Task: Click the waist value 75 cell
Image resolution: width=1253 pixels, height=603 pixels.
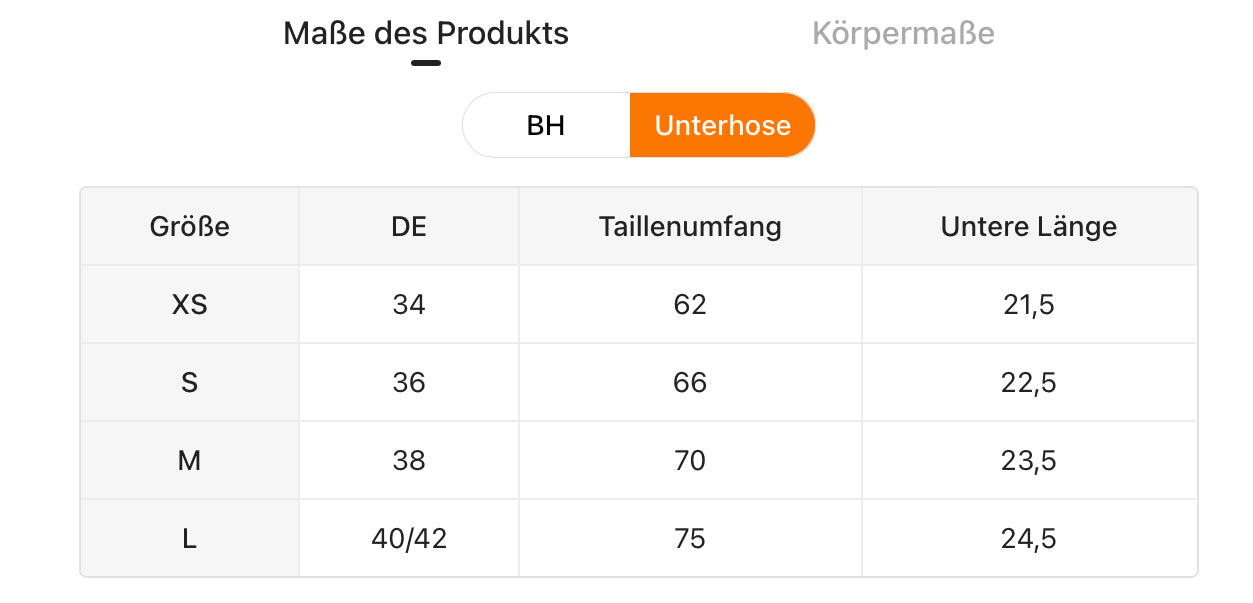Action: pos(690,539)
